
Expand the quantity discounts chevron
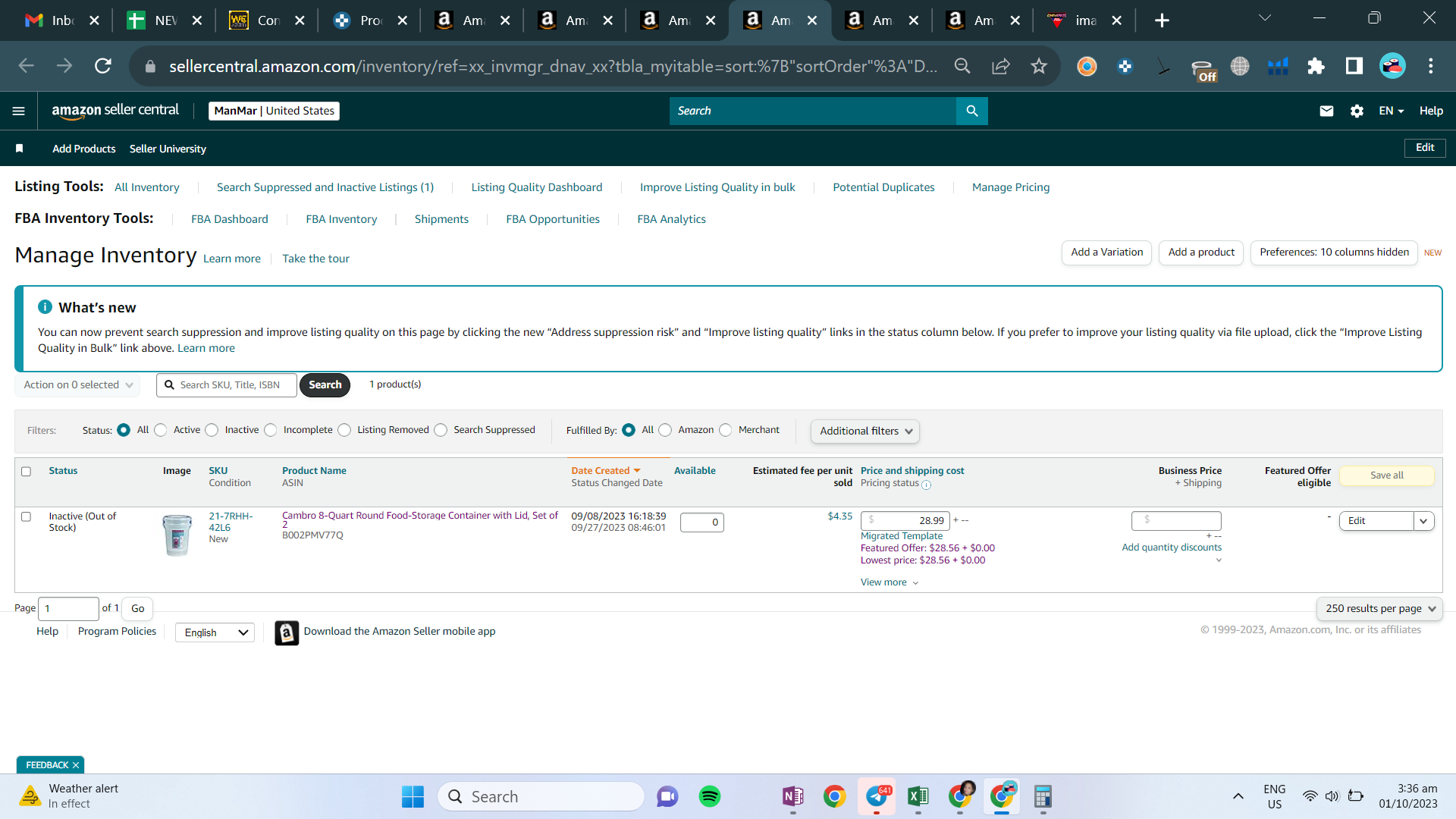point(1219,560)
